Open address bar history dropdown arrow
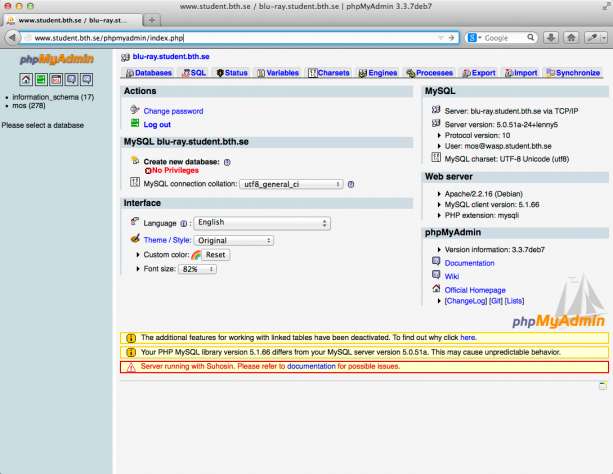Viewport: 613px width, 474px height. 441,38
